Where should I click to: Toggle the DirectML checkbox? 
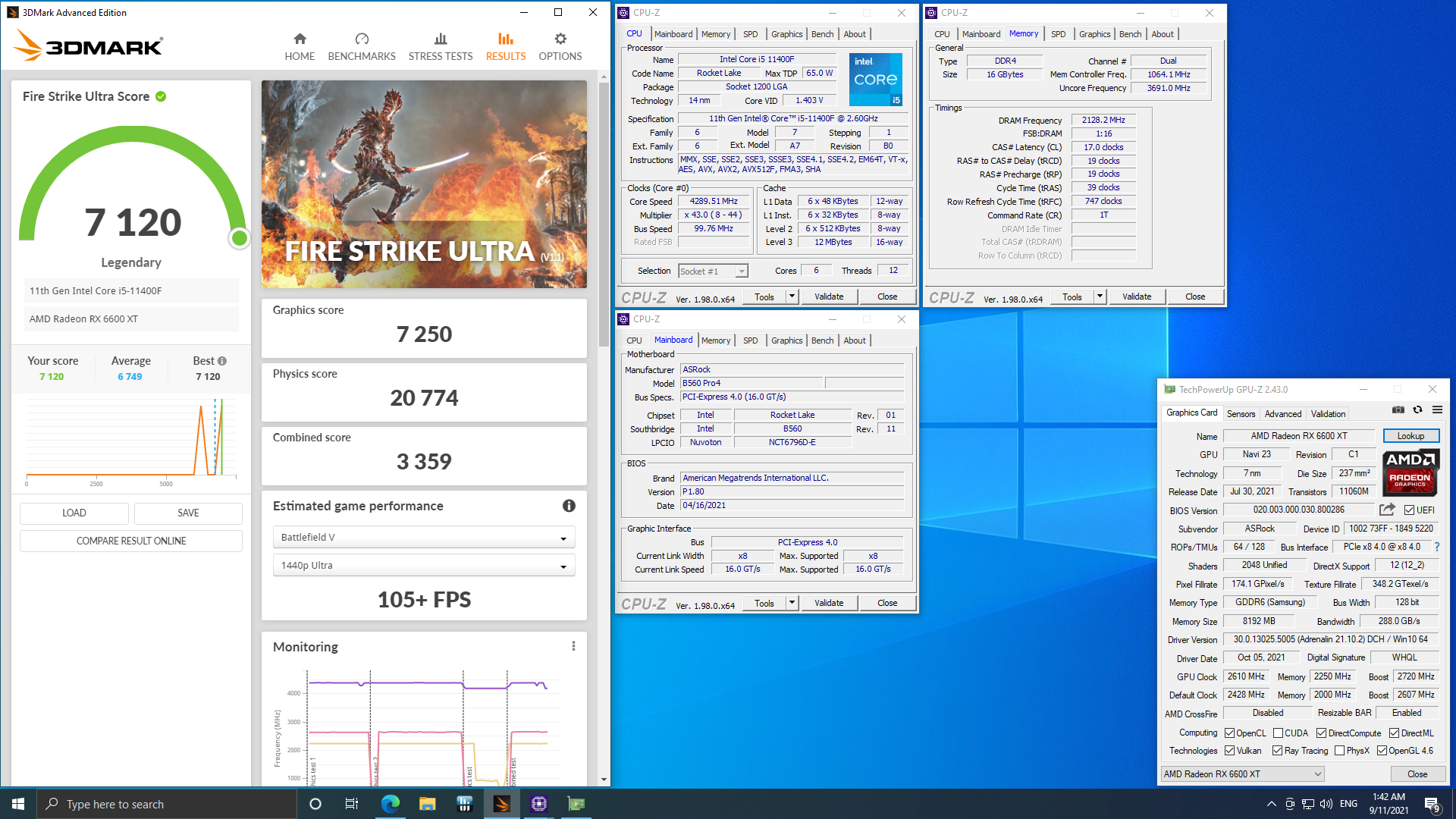[1394, 733]
